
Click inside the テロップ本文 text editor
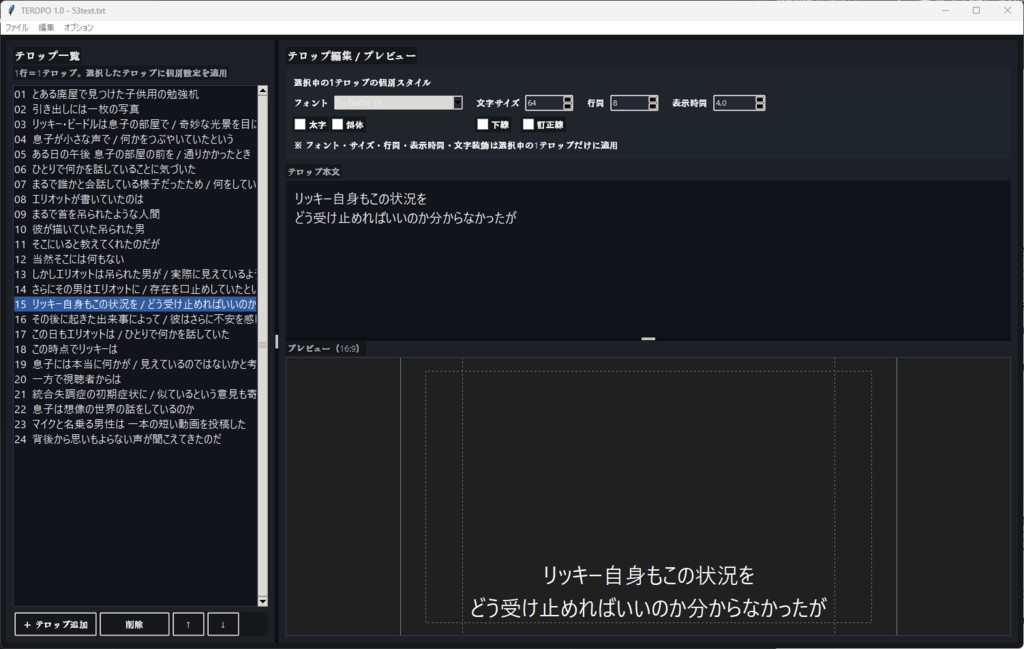(x=648, y=259)
